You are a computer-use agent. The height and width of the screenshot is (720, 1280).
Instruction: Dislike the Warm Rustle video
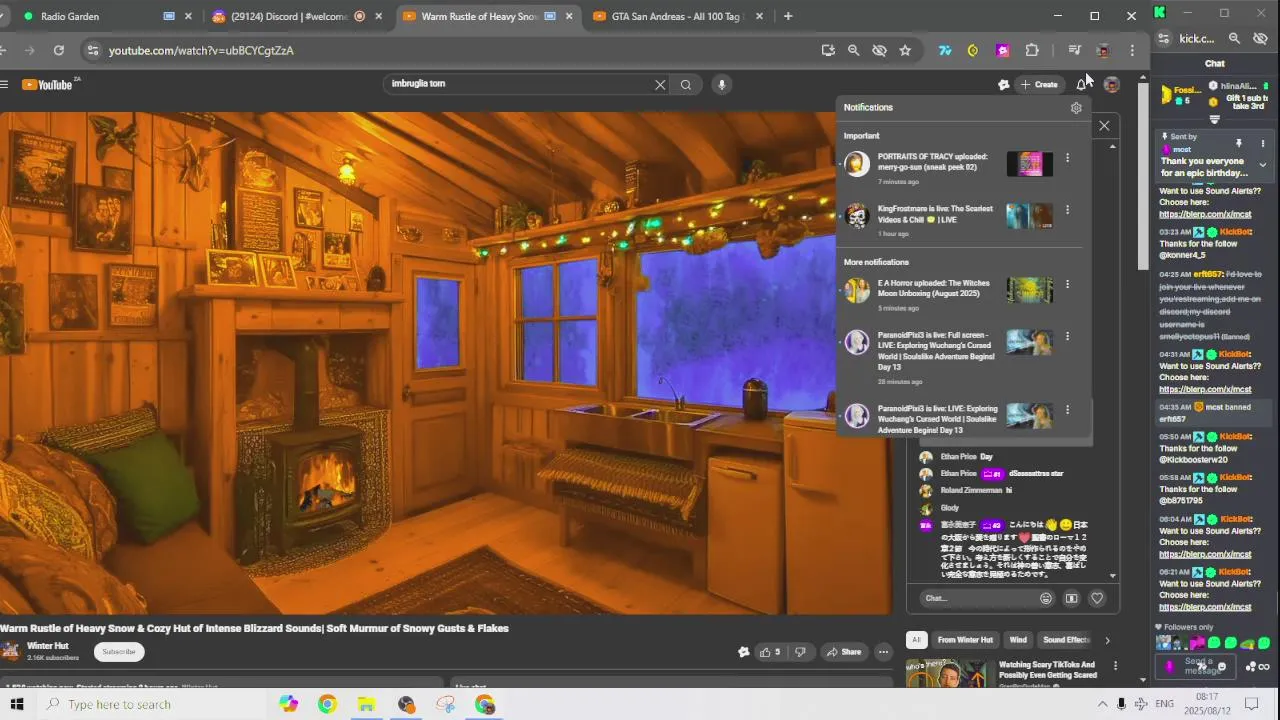800,652
